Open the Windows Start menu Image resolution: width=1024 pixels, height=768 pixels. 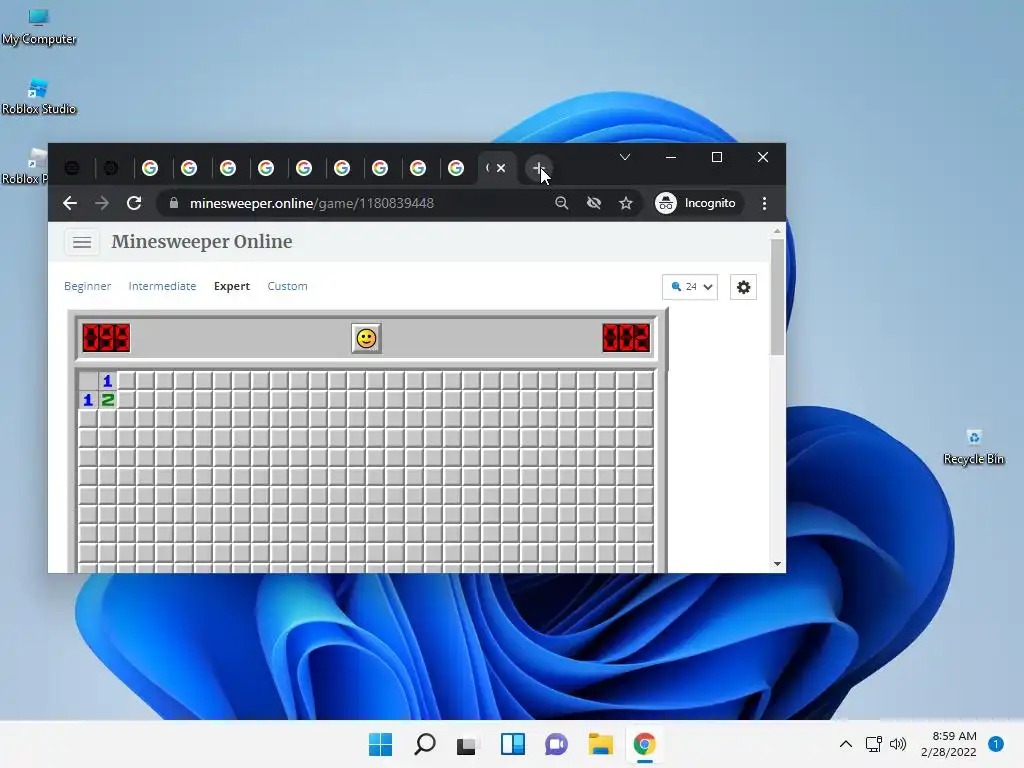point(381,744)
